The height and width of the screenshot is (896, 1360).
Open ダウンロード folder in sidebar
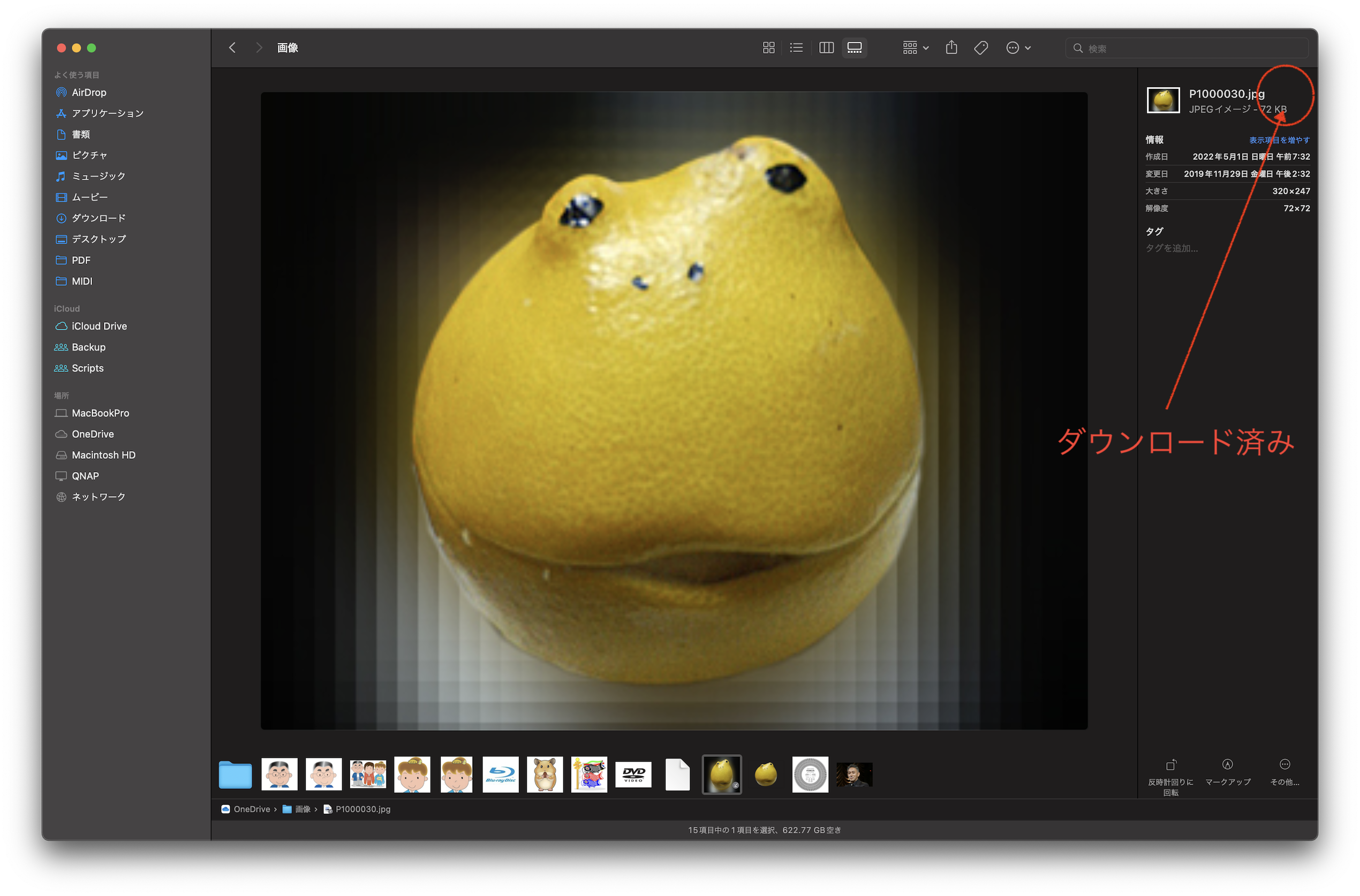click(x=99, y=218)
